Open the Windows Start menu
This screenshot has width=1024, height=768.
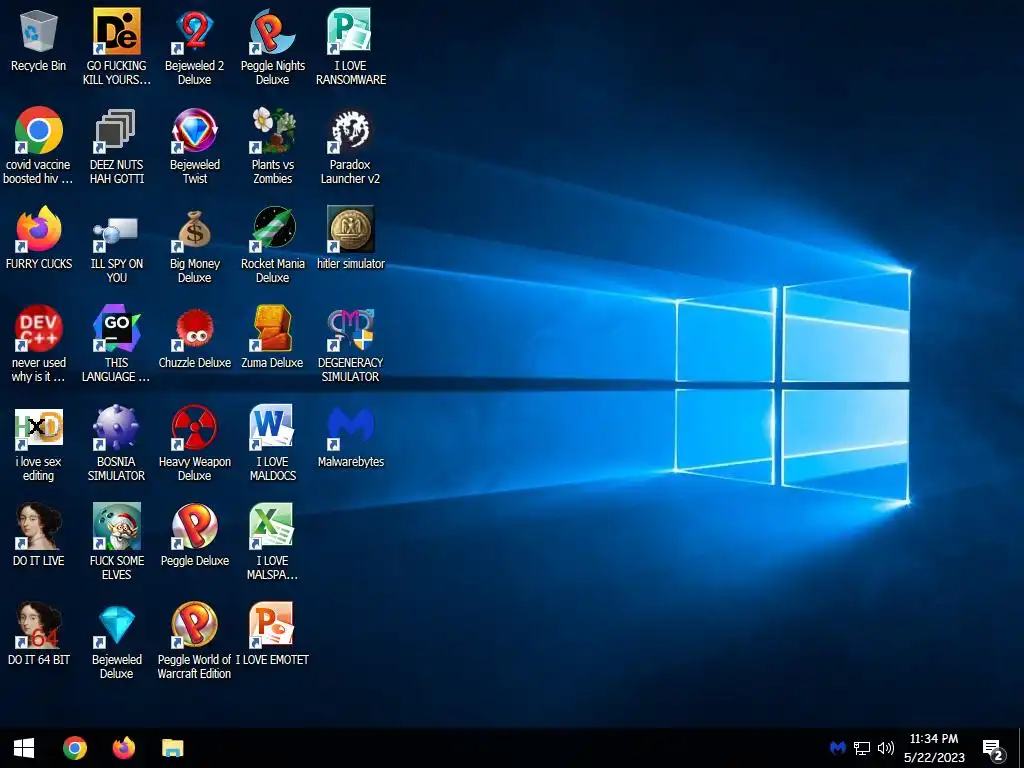pyautogui.click(x=24, y=748)
